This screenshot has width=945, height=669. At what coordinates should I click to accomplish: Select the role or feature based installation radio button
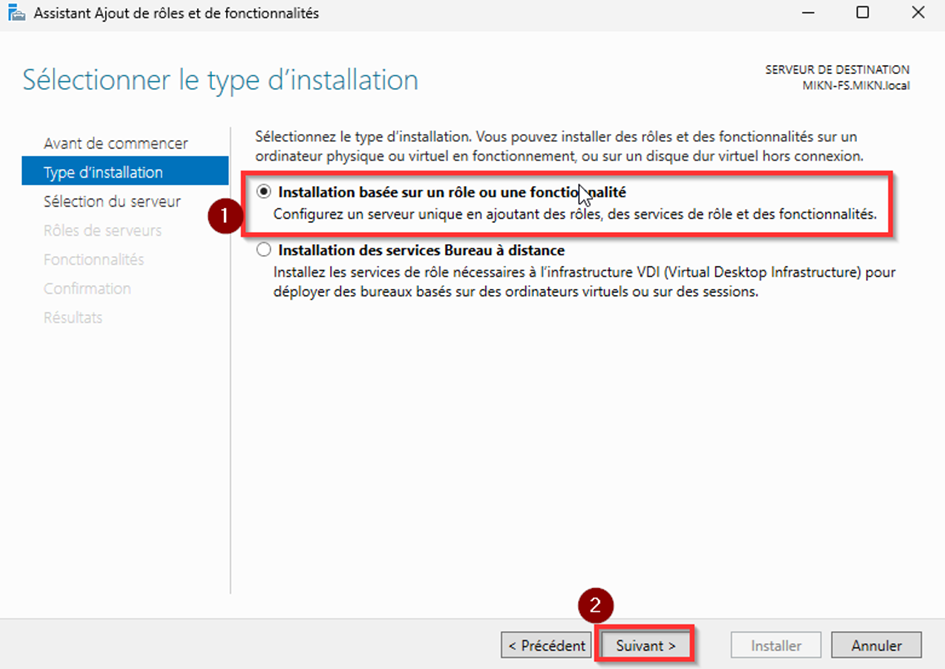click(264, 192)
